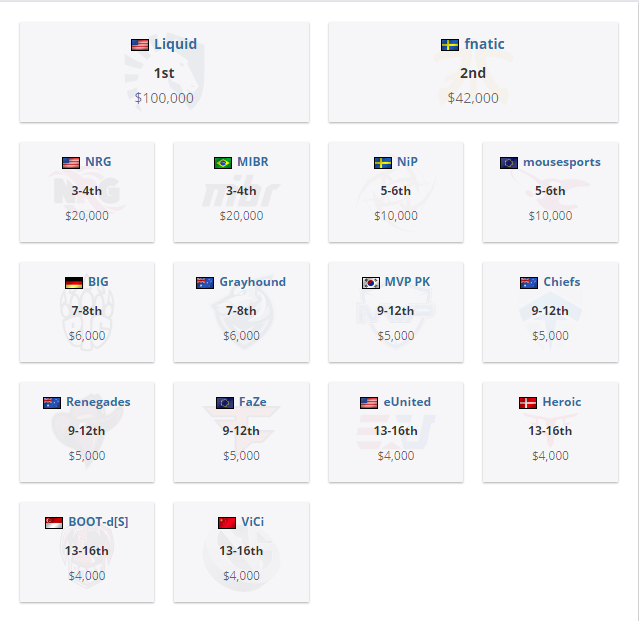This screenshot has height=621, width=639.
Task: Click the South Korean flag beside MVP PK
Action: (x=371, y=283)
